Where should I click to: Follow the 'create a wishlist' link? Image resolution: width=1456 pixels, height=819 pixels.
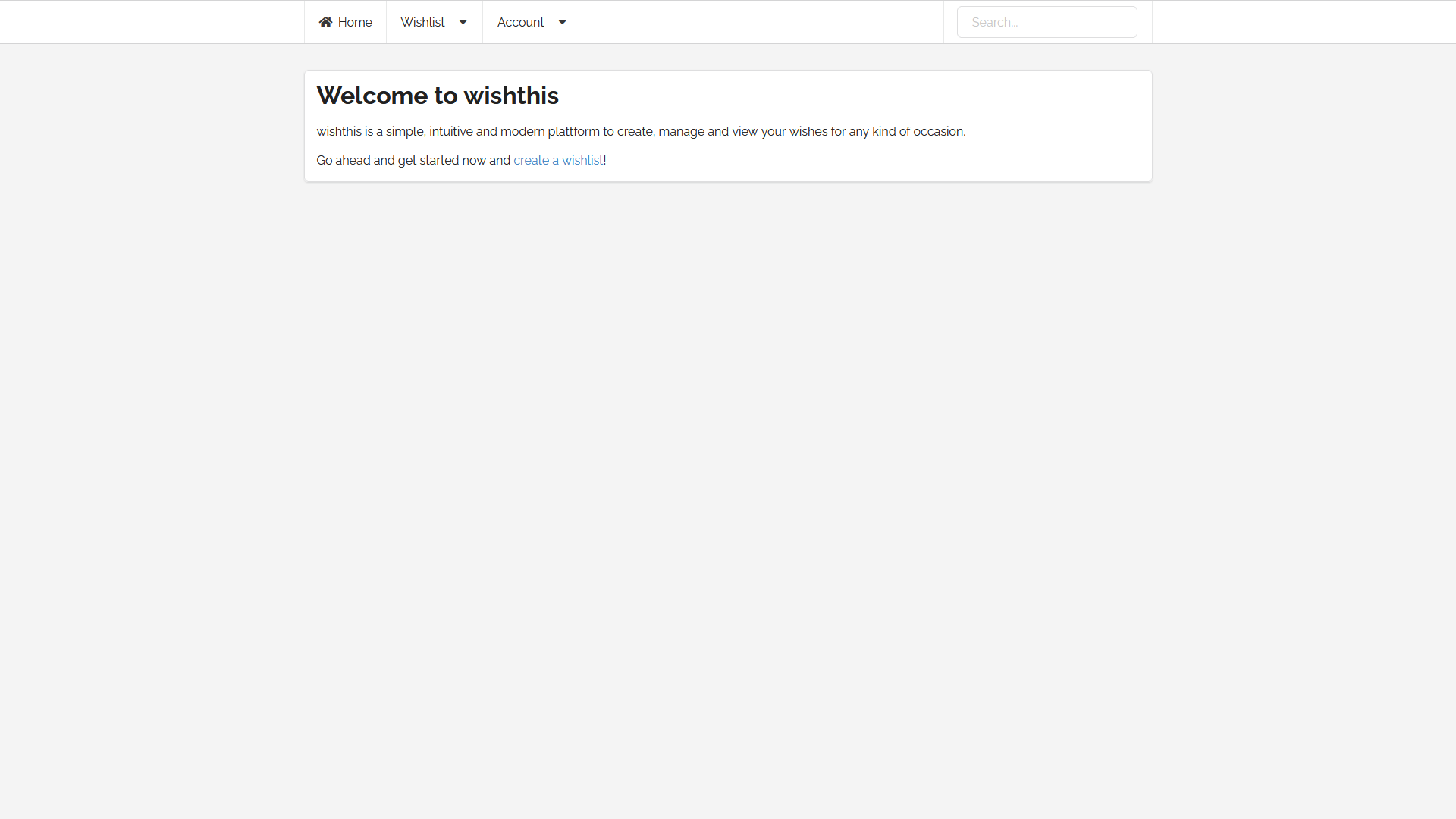point(558,160)
